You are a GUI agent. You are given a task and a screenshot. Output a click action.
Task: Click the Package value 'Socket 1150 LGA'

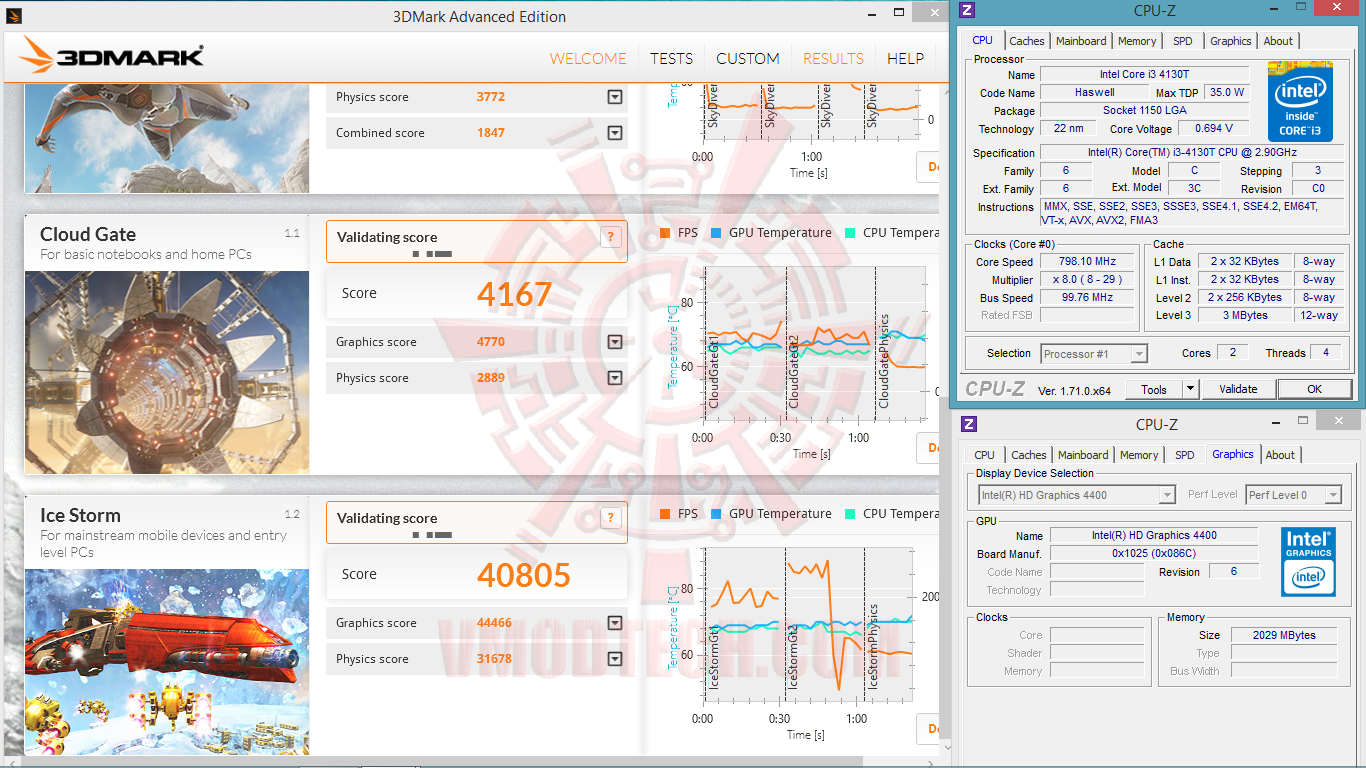[x=1145, y=111]
